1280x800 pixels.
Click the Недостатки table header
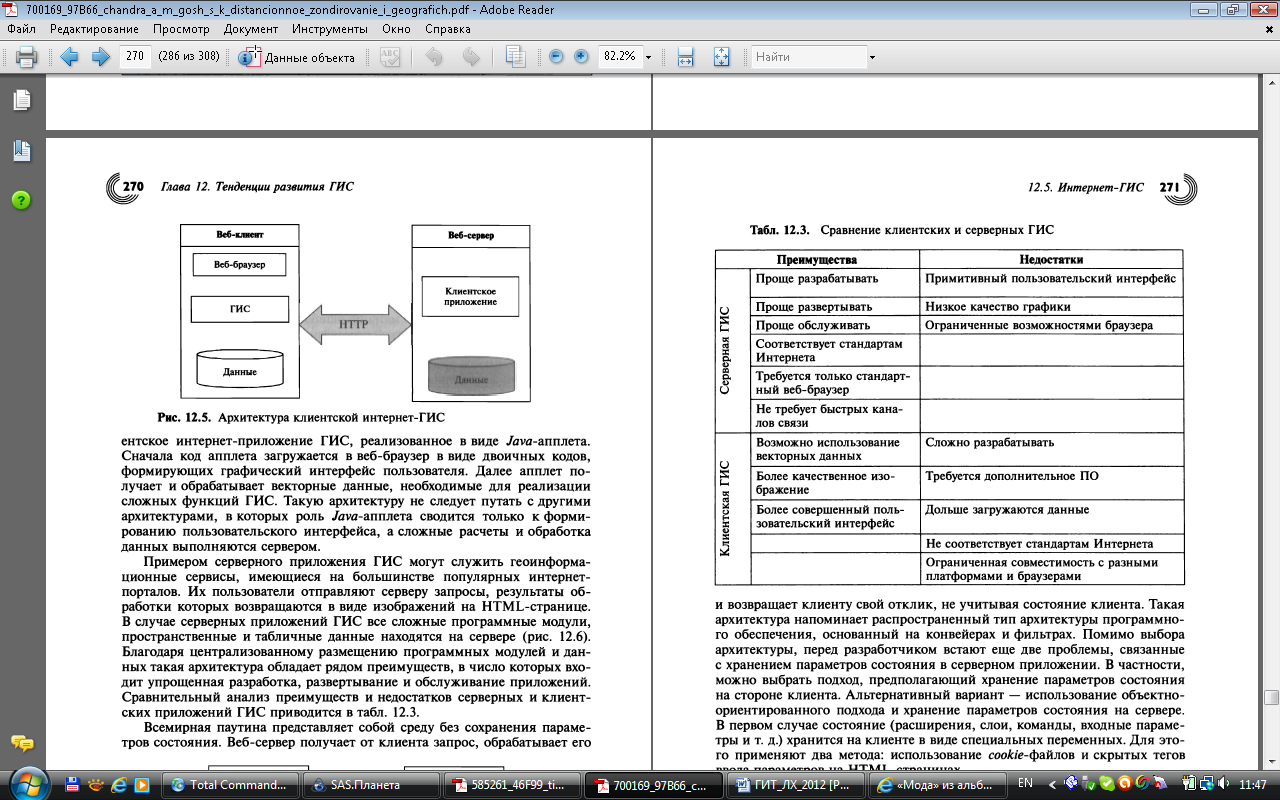[x=1051, y=259]
